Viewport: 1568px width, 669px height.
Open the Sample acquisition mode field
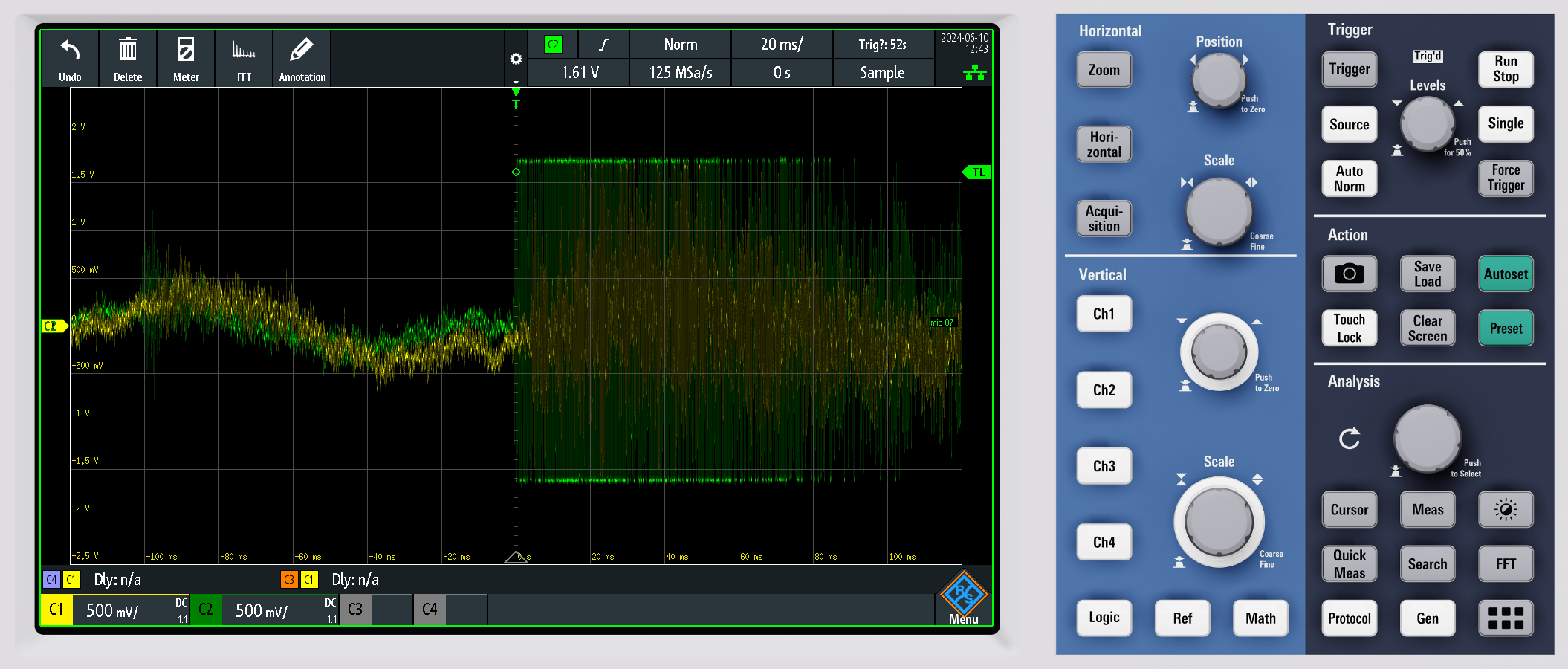882,73
